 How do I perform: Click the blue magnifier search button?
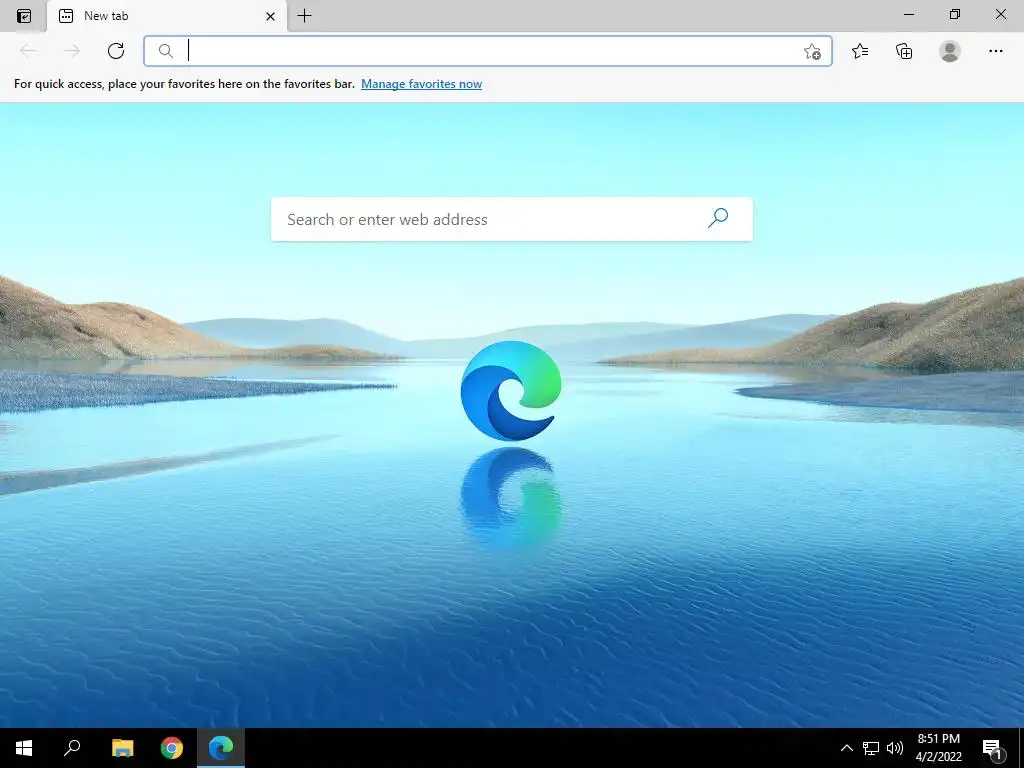pyautogui.click(x=718, y=218)
